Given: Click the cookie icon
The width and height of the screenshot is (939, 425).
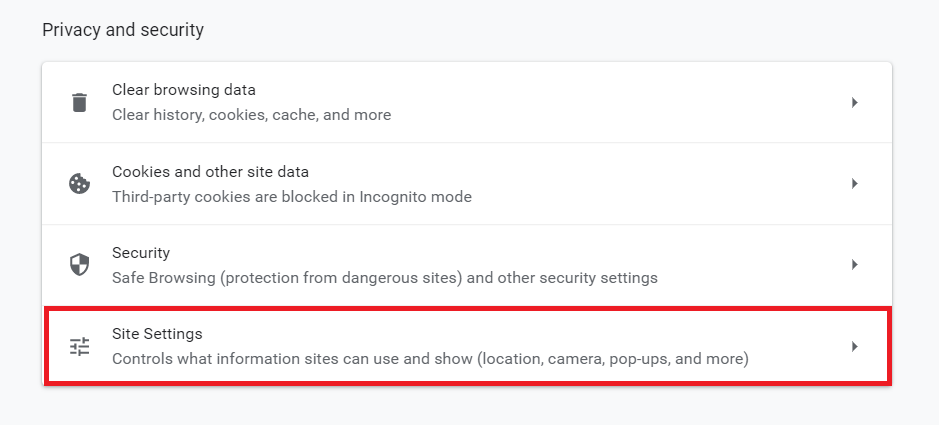Looking at the screenshot, I should (79, 184).
